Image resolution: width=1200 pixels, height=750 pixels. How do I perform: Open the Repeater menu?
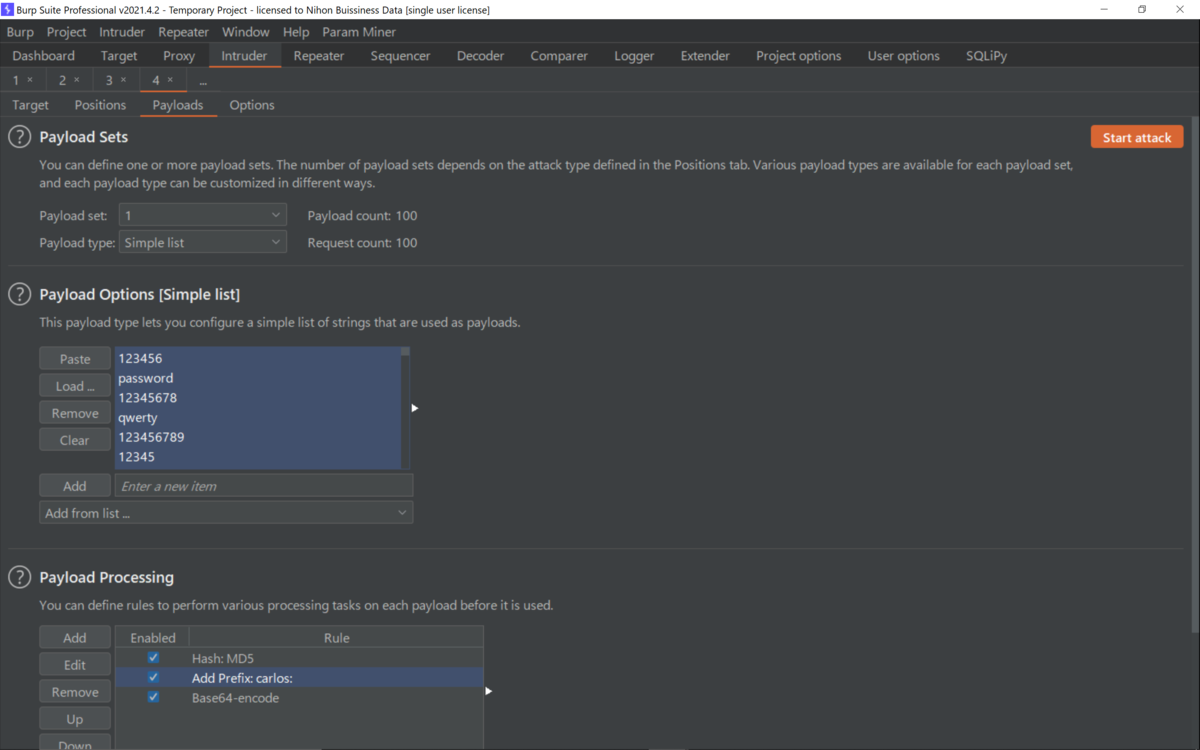184,32
